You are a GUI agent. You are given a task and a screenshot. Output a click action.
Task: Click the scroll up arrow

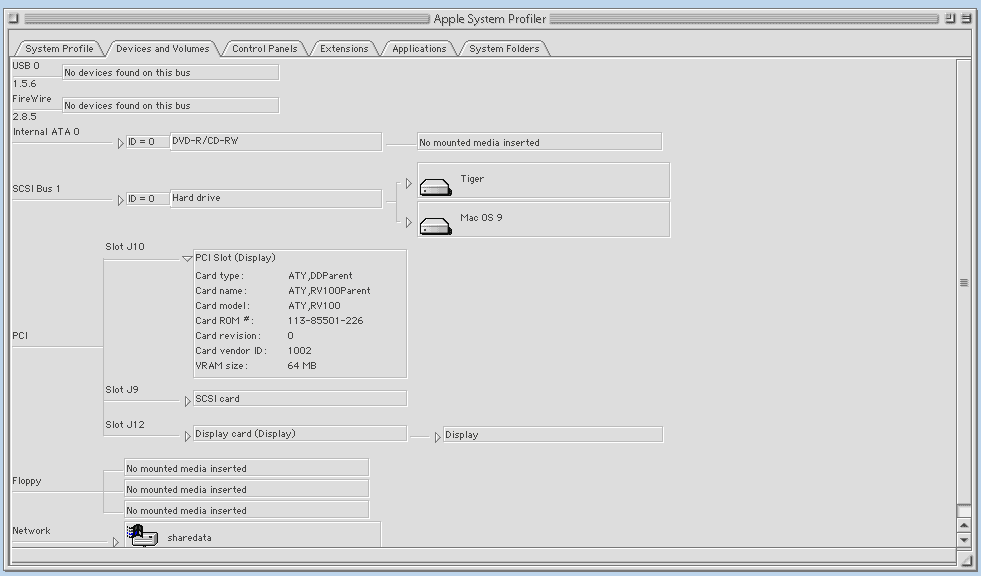point(963,525)
